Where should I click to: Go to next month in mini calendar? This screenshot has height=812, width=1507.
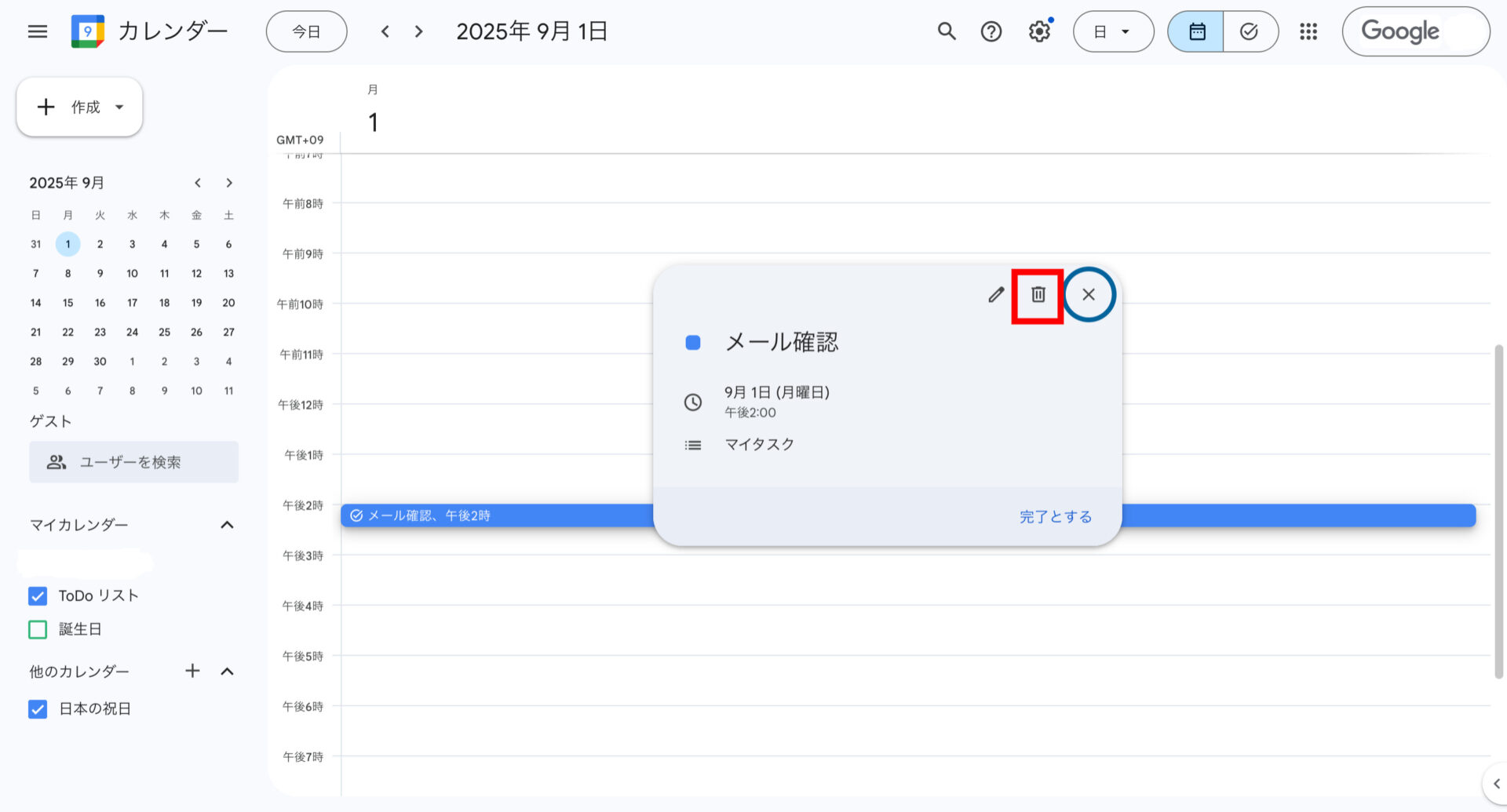point(228,182)
